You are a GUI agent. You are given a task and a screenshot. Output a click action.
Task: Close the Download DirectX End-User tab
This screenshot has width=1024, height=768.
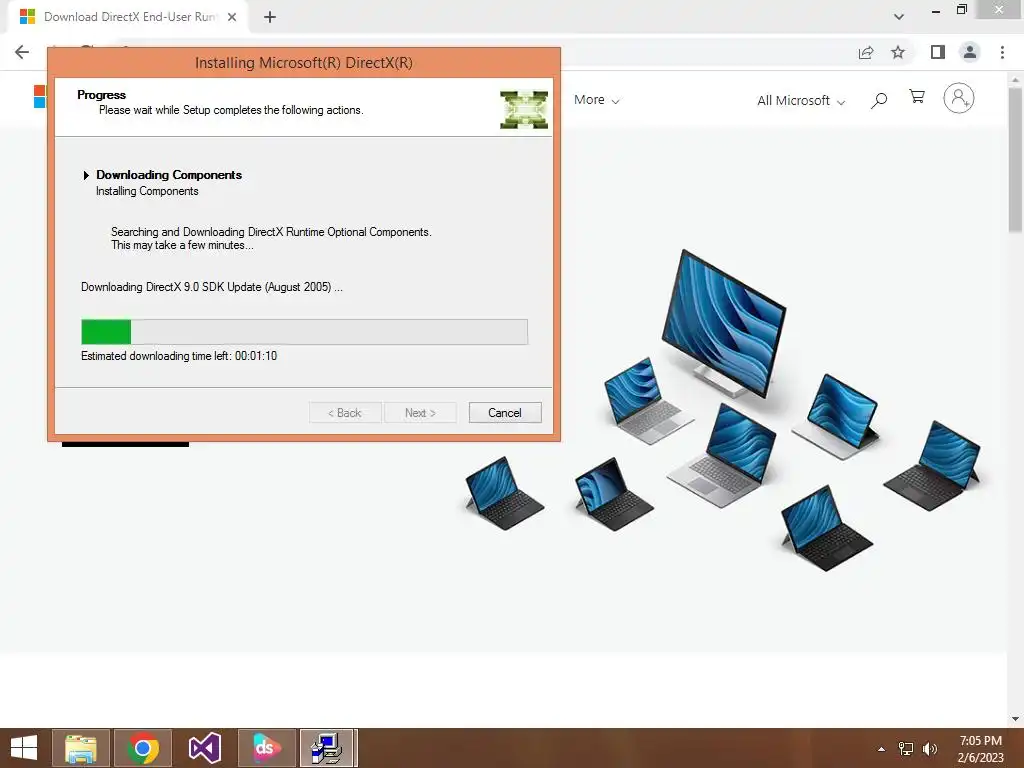232,17
